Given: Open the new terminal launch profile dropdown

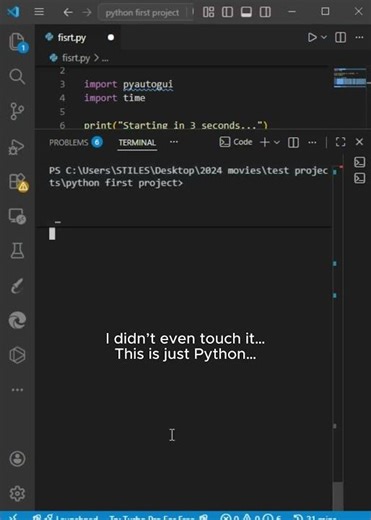Looking at the screenshot, I should pos(277,142).
